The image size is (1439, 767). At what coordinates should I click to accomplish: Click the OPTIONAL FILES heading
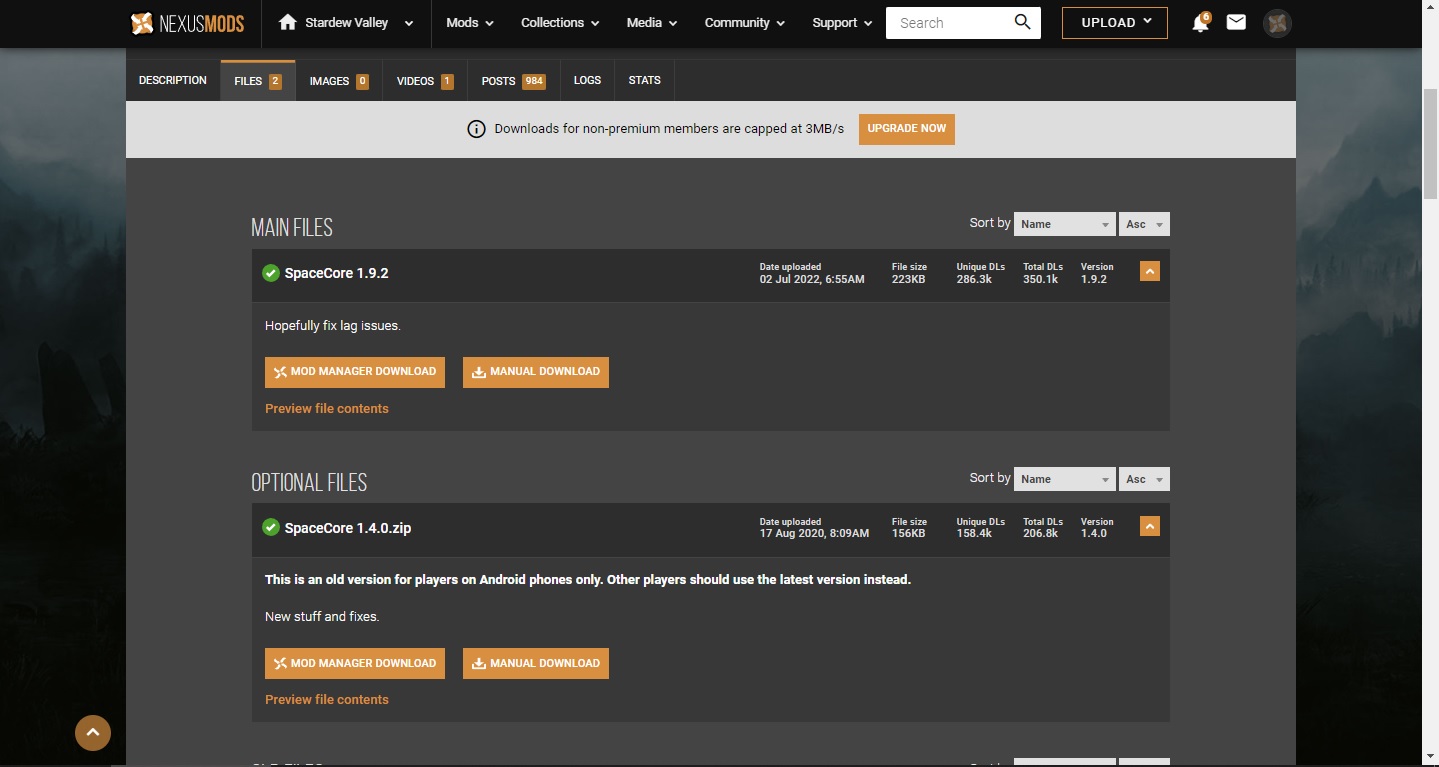[309, 483]
